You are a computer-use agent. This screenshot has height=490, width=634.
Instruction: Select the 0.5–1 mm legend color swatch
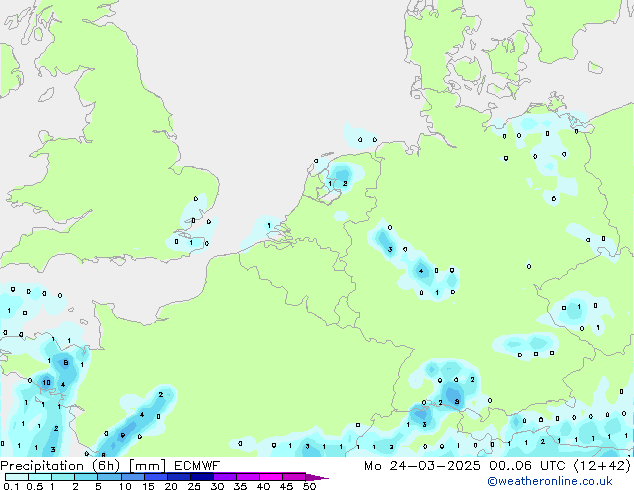tap(40, 477)
